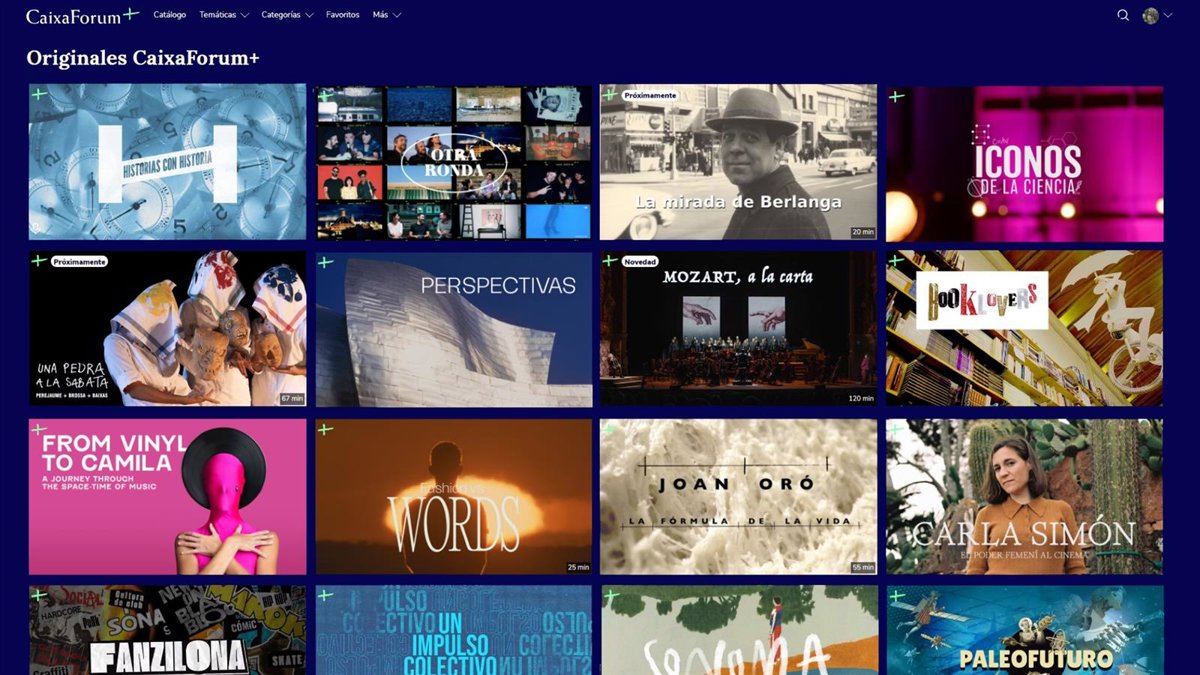Expand the Temáticas dropdown
1200x675 pixels.
[x=223, y=15]
